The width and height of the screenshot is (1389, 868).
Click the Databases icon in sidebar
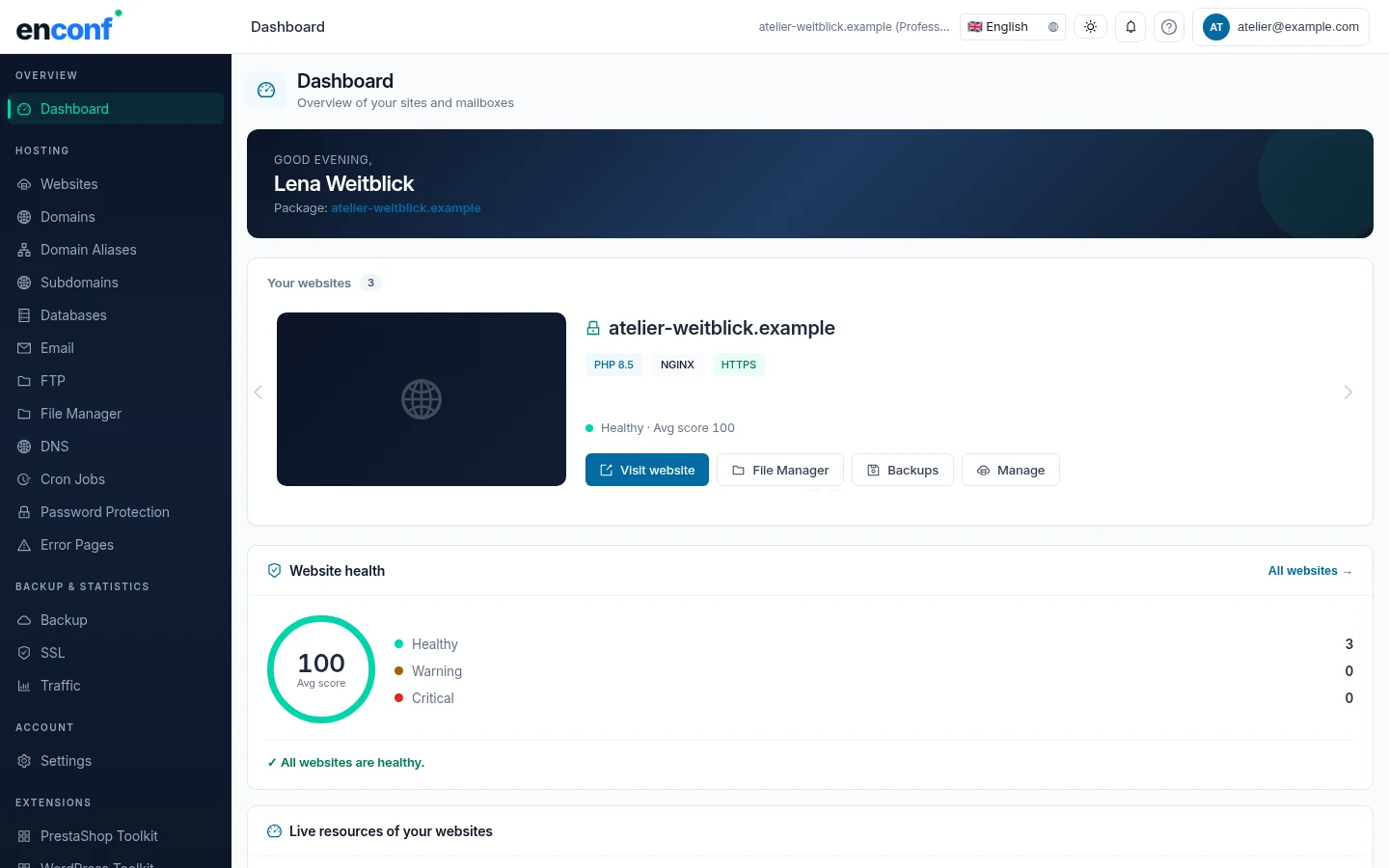point(24,315)
